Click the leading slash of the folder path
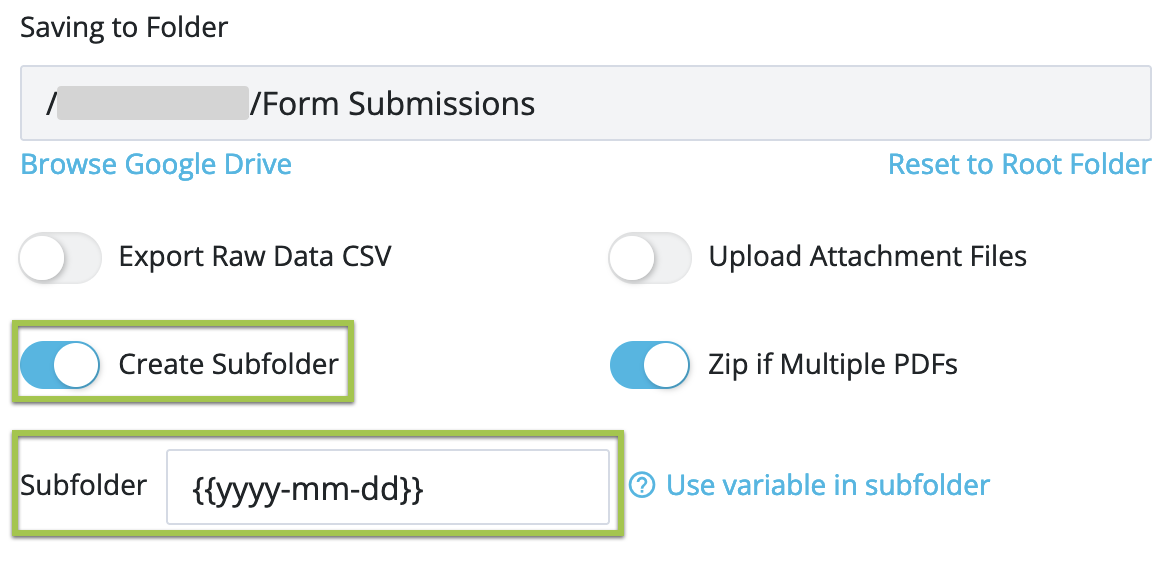 (50, 103)
